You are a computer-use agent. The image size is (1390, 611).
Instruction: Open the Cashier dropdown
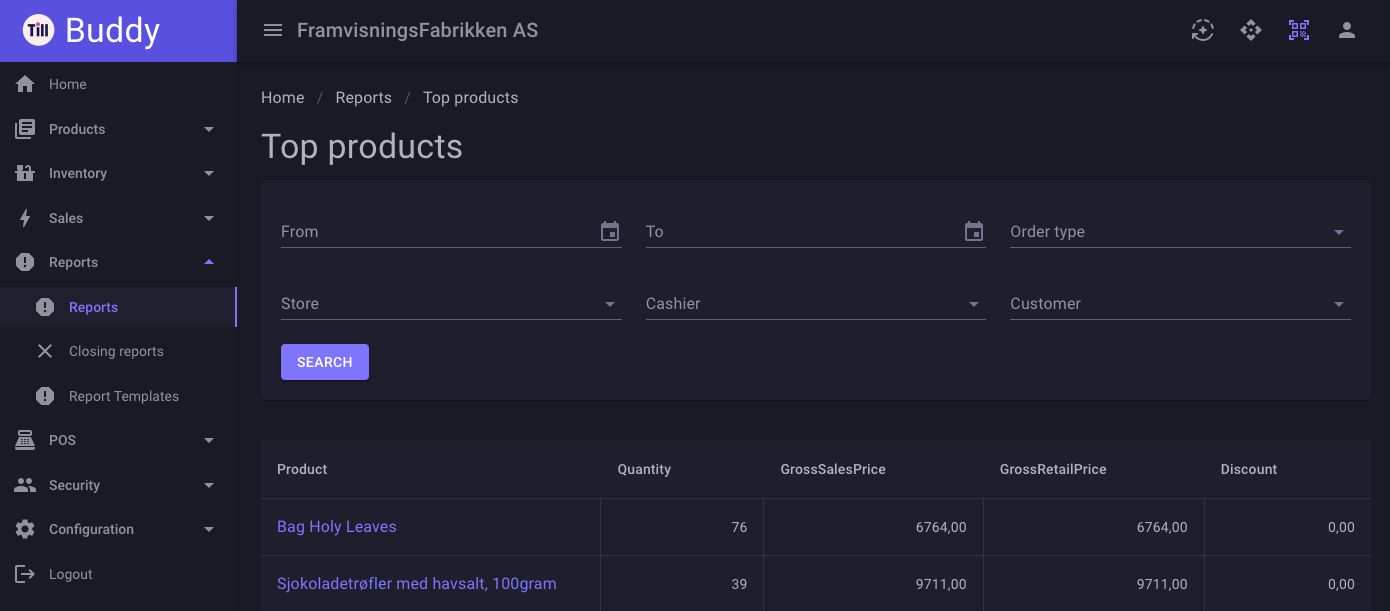pyautogui.click(x=816, y=304)
